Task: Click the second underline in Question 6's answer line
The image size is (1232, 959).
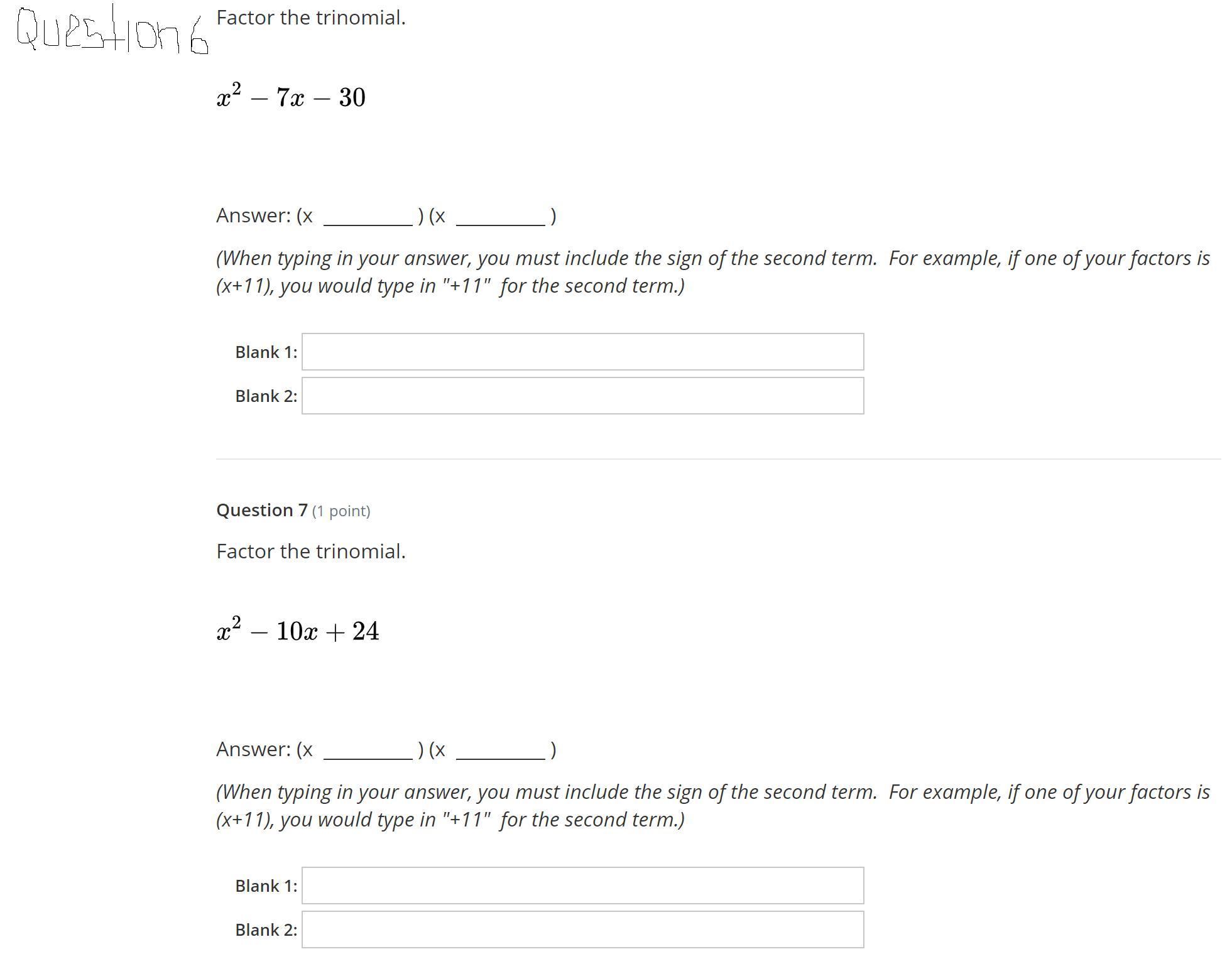Action: [501, 224]
